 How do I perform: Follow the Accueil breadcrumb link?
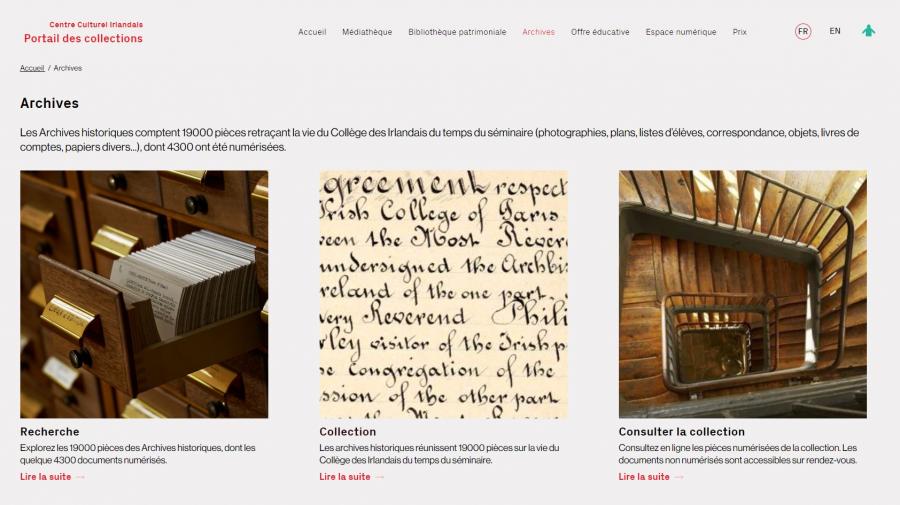coord(32,68)
